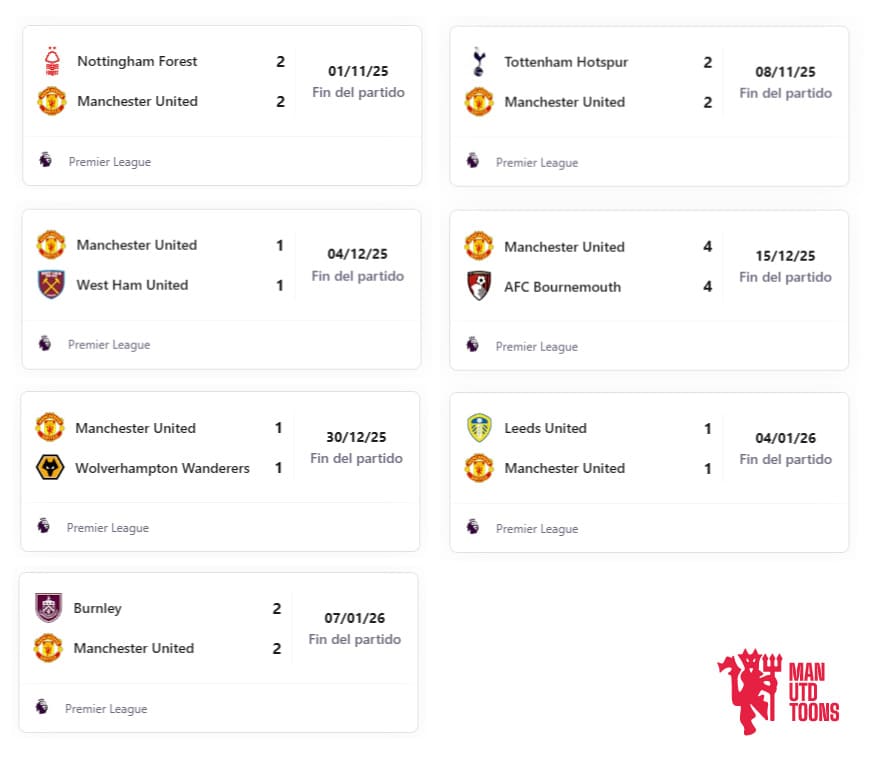This screenshot has width=869, height=764.
Task: Click the Burnley crest icon
Action: pyautogui.click(x=48, y=608)
